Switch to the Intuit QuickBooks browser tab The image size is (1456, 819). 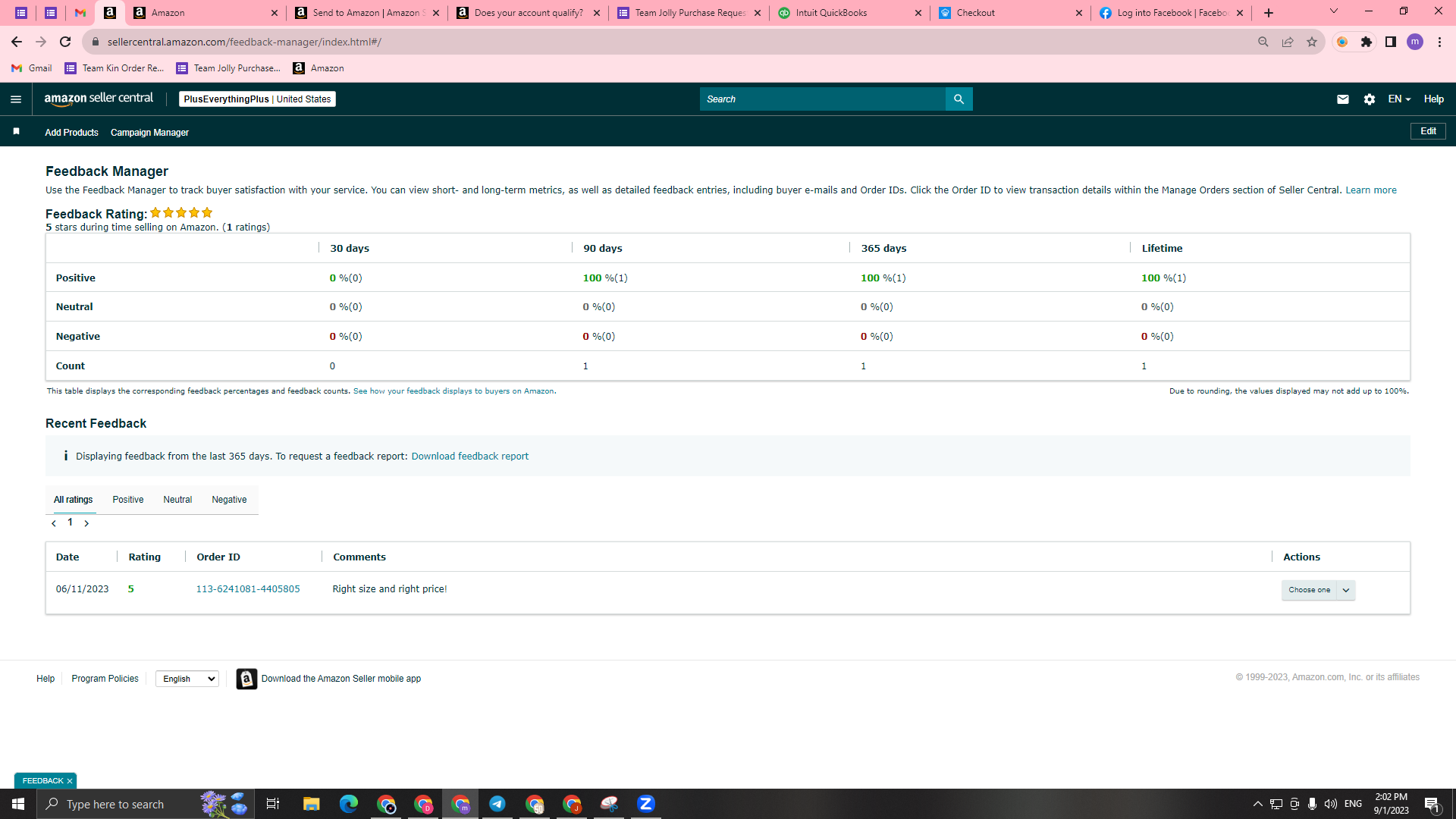(x=850, y=13)
